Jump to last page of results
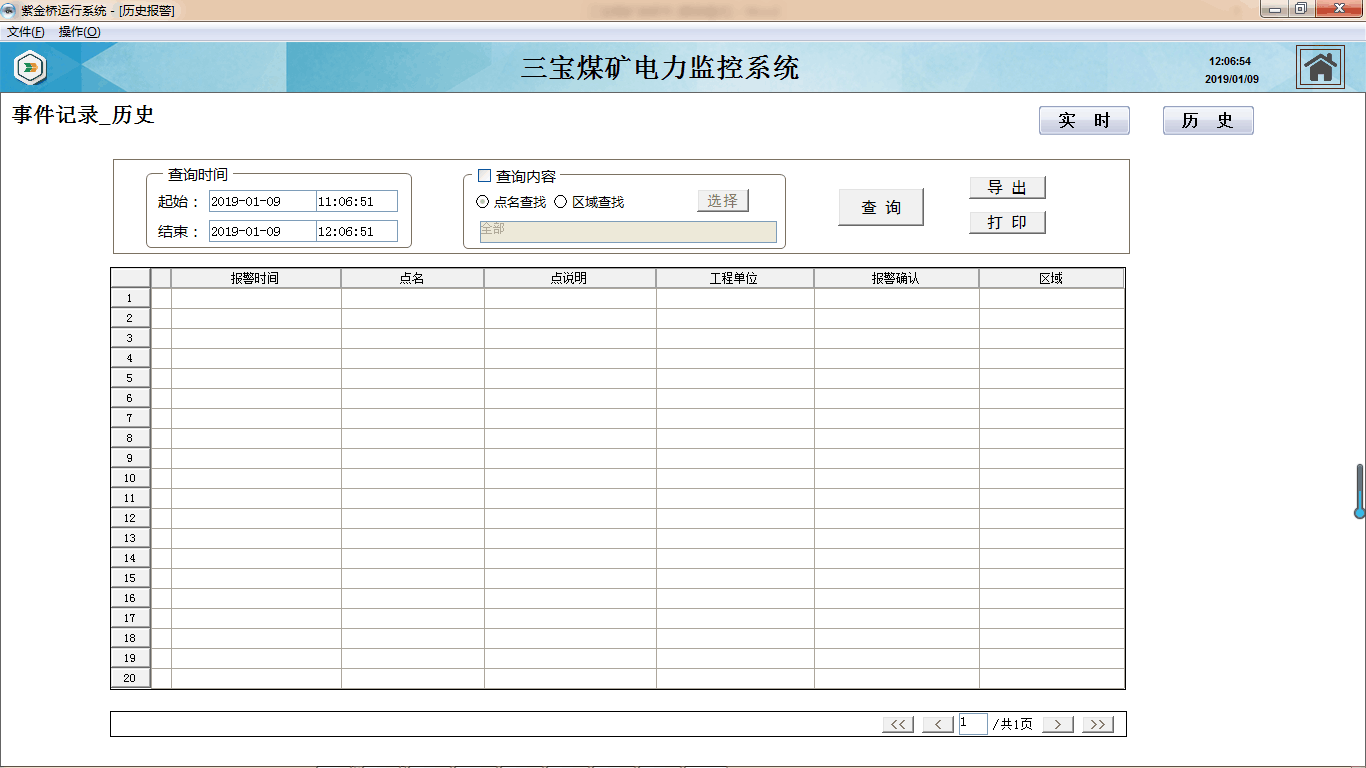This screenshot has height=768, width=1366. click(x=1097, y=724)
